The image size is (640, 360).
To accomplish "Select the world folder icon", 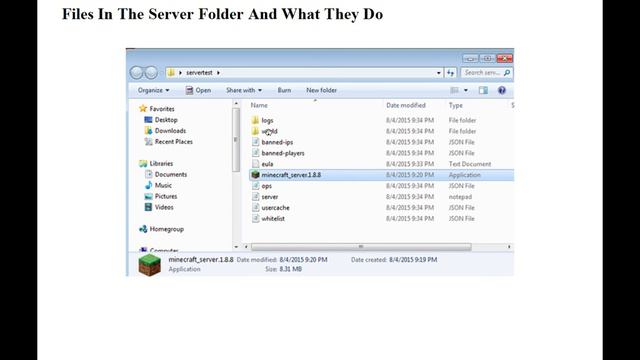I will coord(256,131).
